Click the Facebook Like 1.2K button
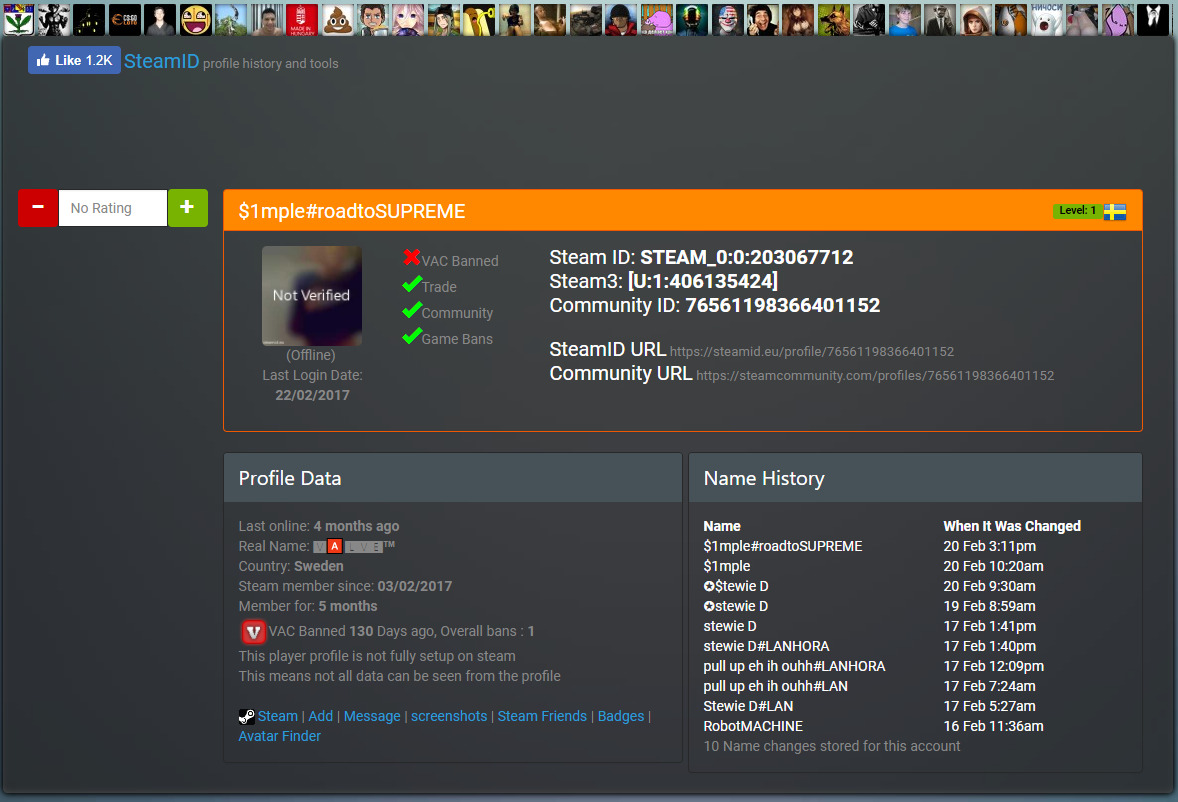Viewport: 1178px width, 802px height. click(x=74, y=60)
